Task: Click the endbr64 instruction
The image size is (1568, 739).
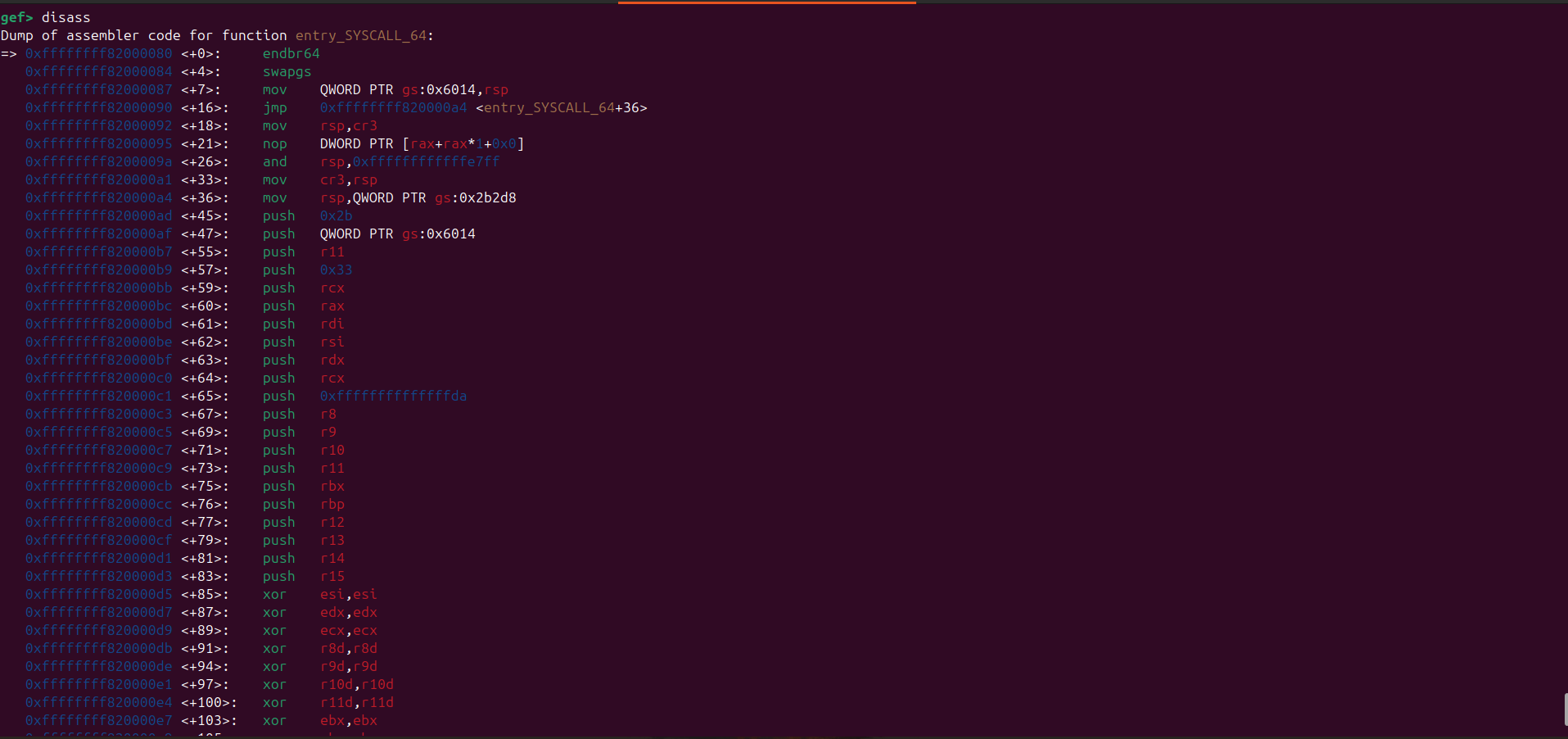Action: [291, 53]
